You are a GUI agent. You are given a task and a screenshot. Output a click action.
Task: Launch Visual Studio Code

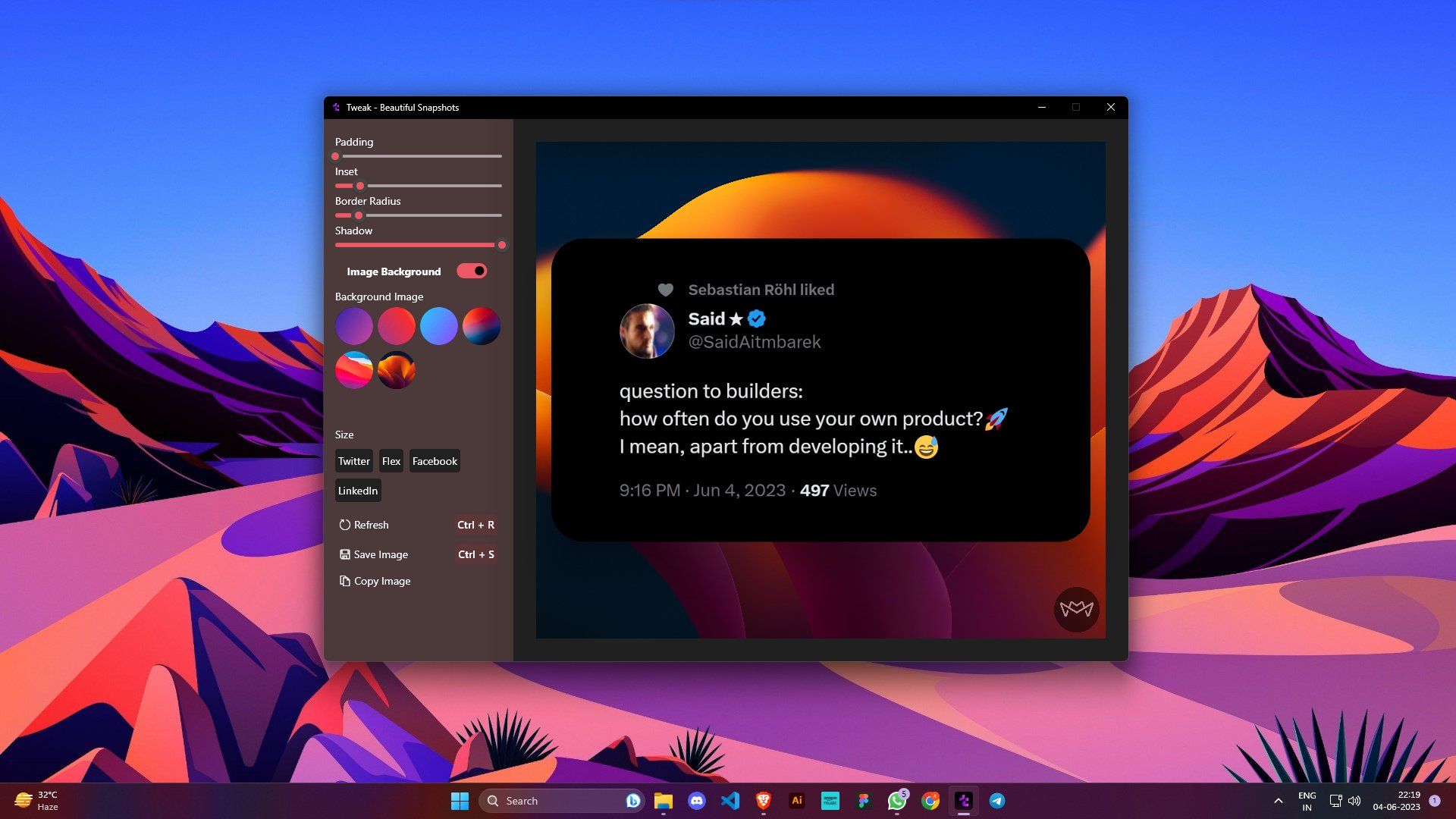730,800
